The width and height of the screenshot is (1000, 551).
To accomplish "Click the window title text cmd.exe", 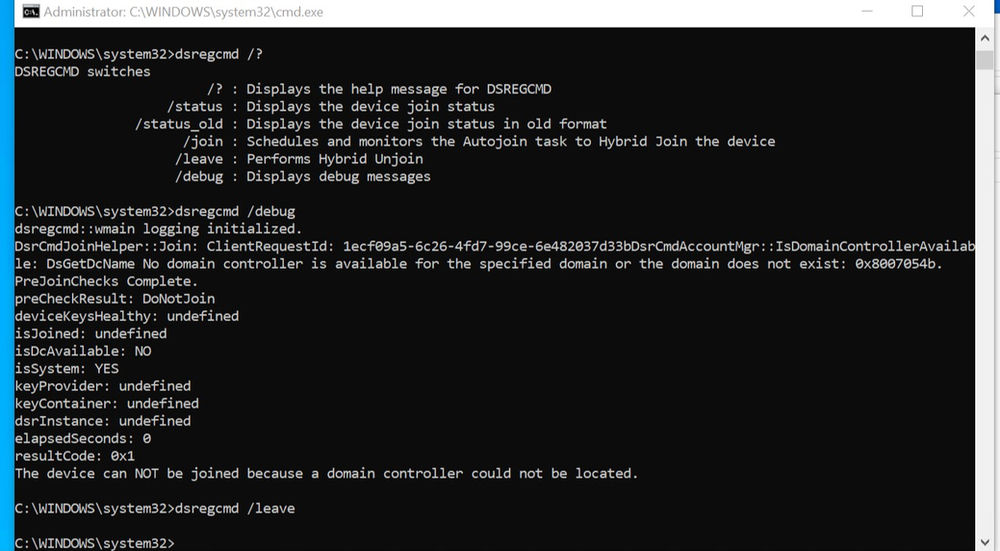I will tap(183, 12).
